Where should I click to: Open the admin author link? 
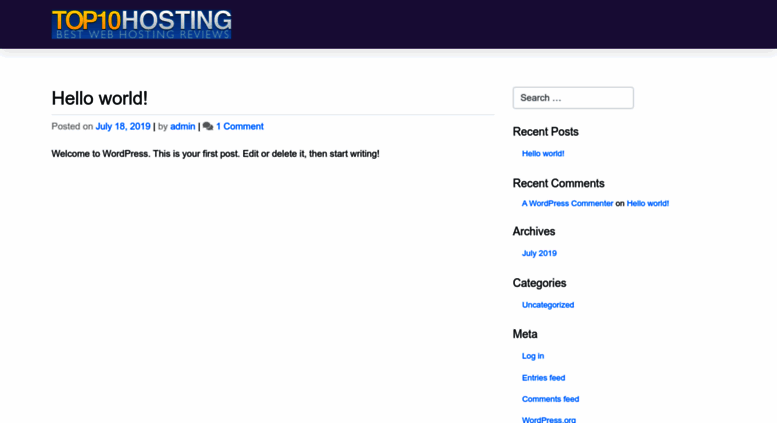click(182, 126)
